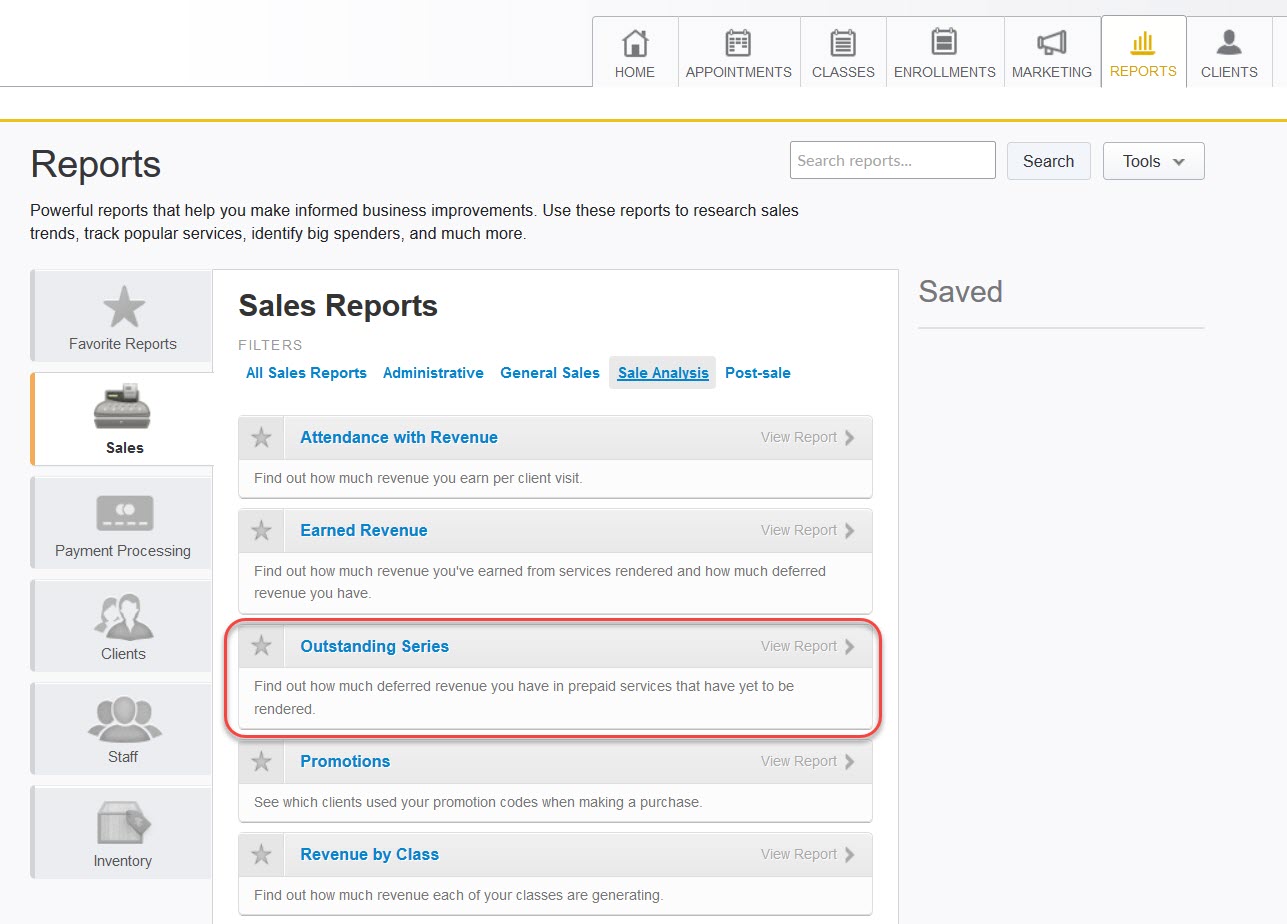Open the Home tab icon
The image size is (1287, 924).
(633, 44)
